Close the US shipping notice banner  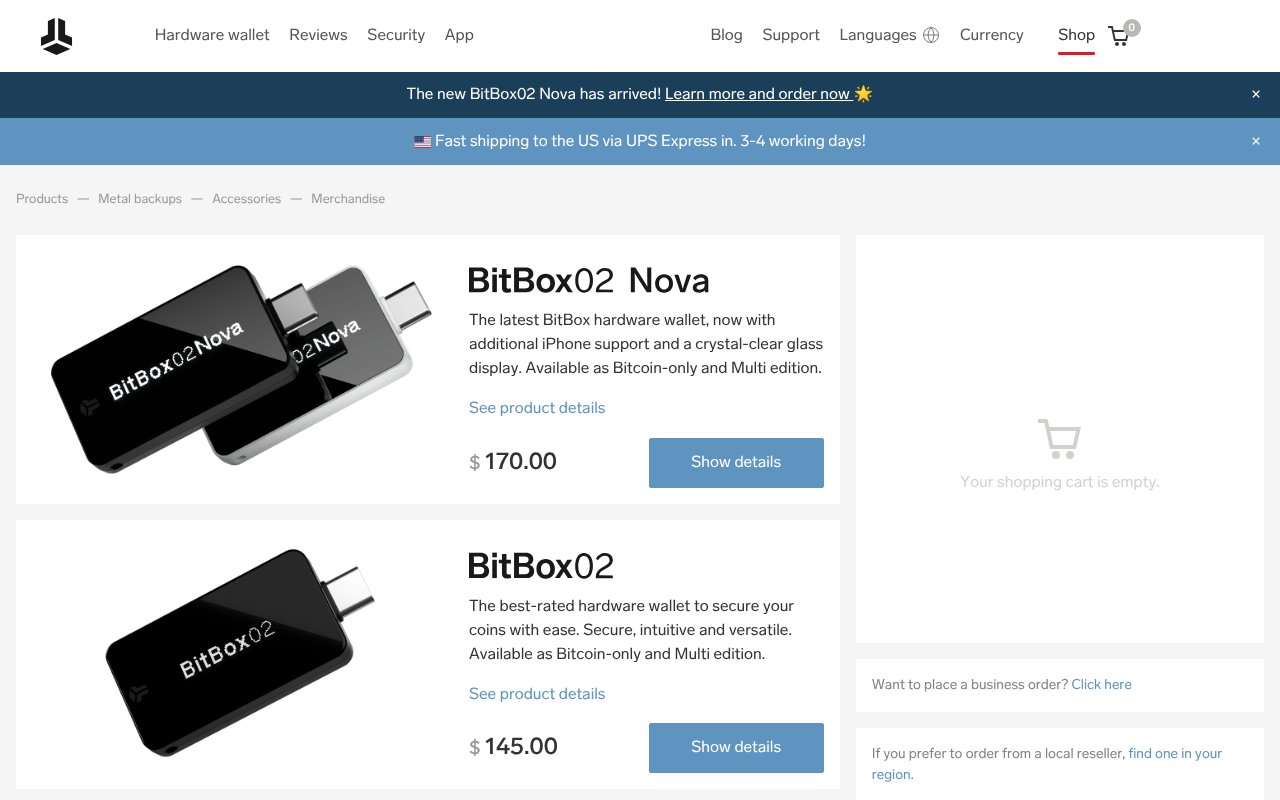(x=1255, y=141)
